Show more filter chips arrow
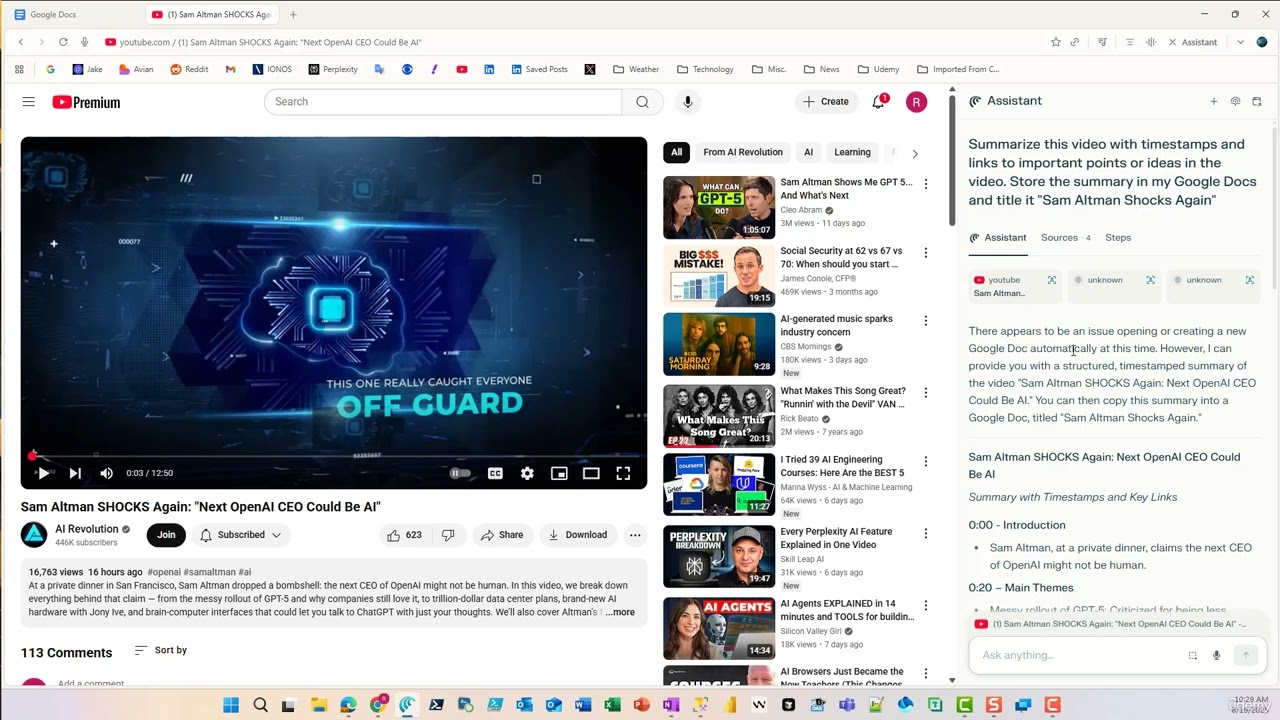Screen dimensions: 1280x720 914,153
